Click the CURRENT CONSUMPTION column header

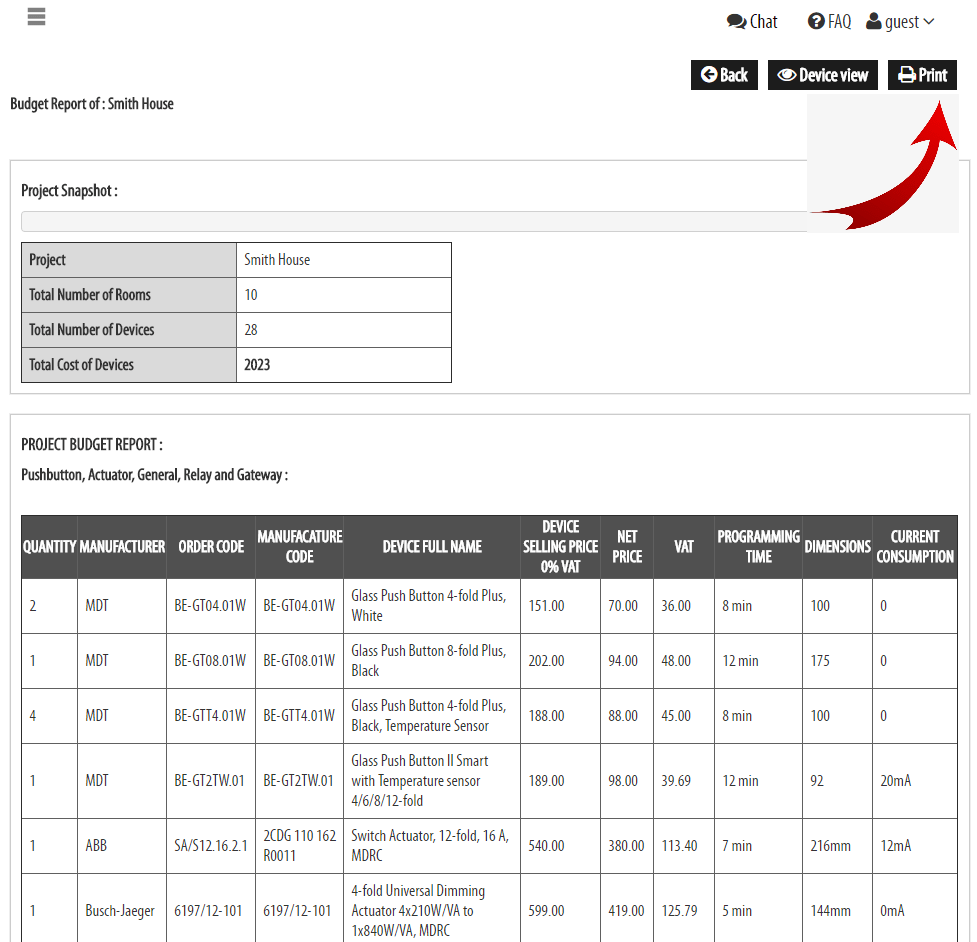click(x=915, y=547)
